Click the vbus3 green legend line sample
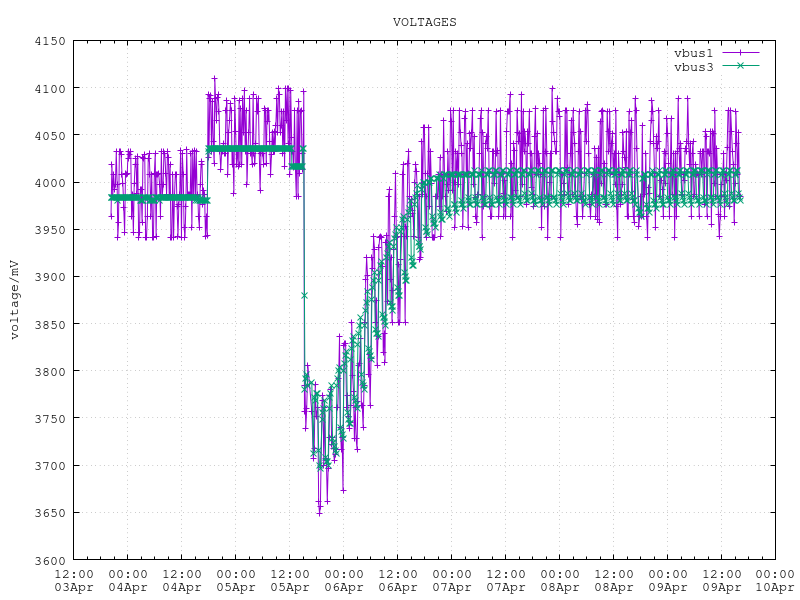This screenshot has width=800, height=600. point(737,66)
